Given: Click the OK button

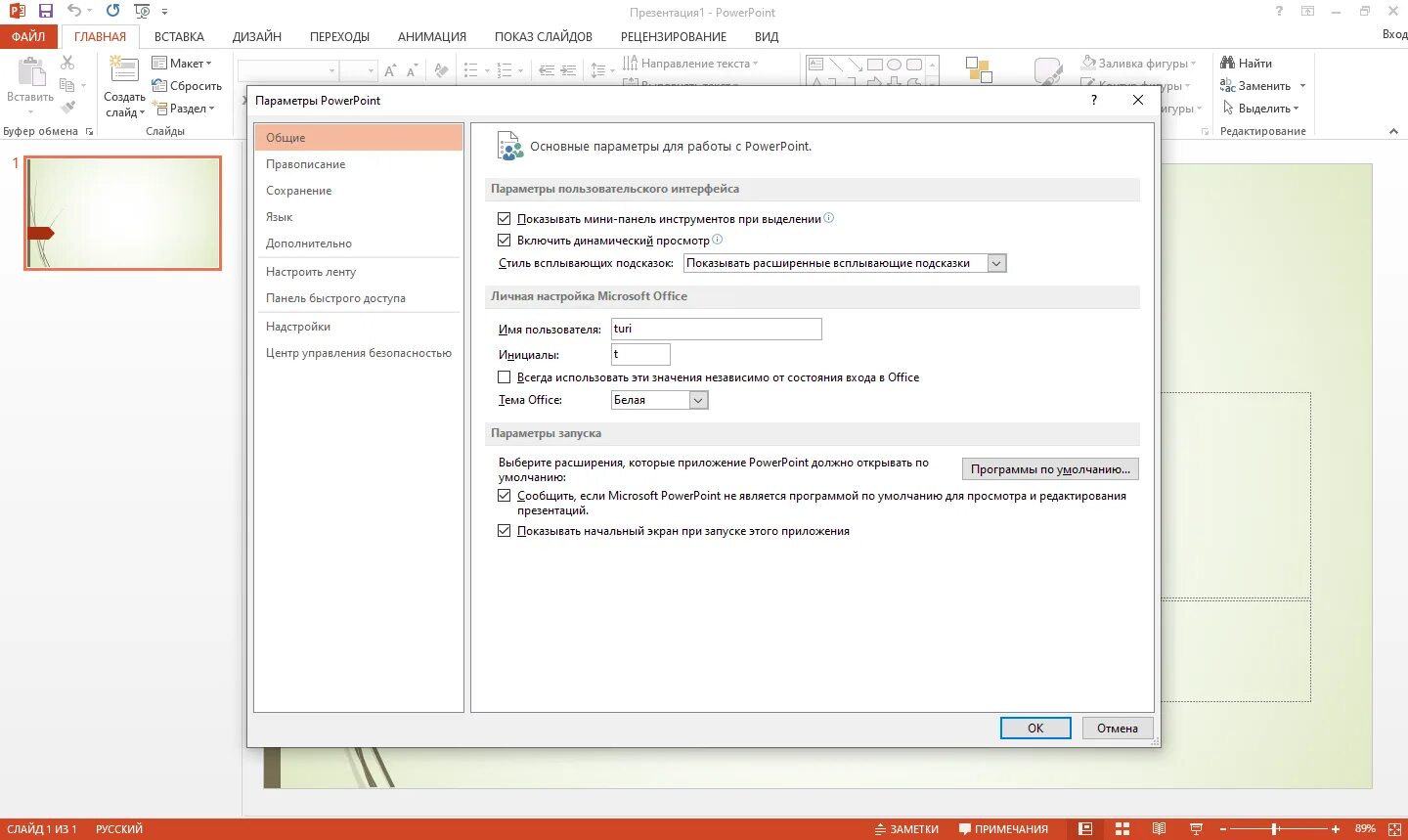Looking at the screenshot, I should point(1035,728).
